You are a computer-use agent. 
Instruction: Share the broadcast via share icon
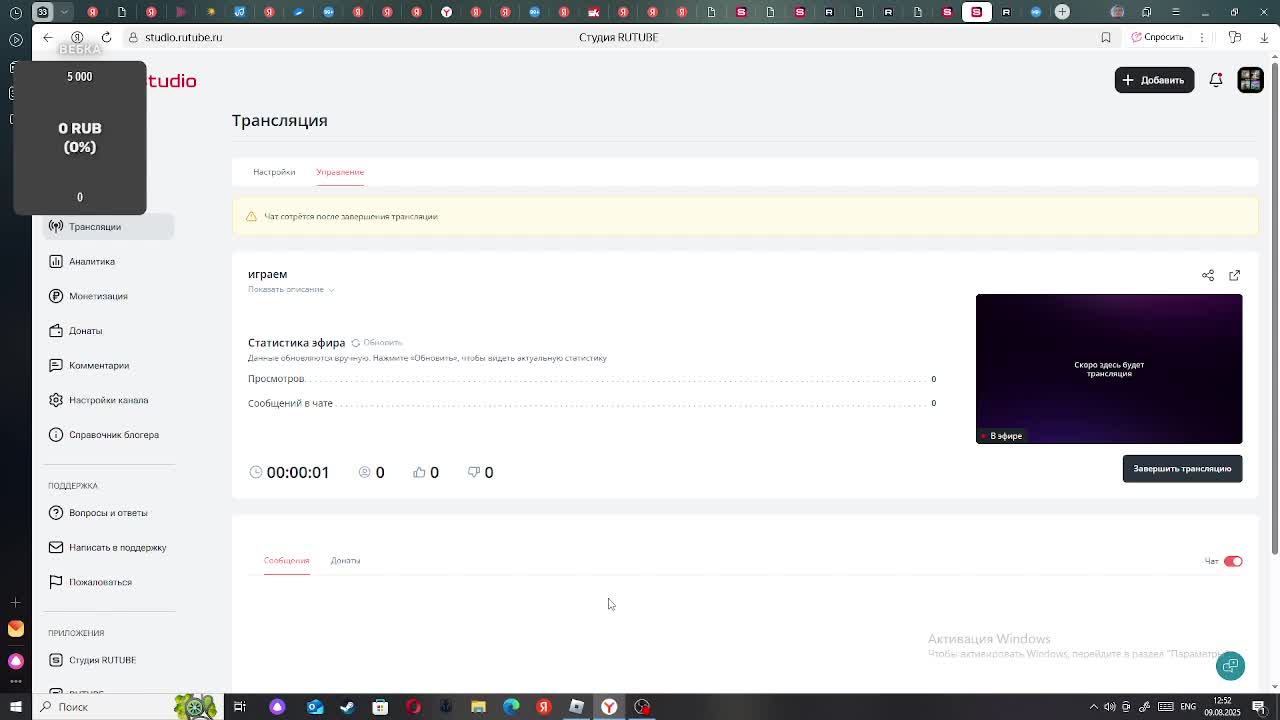coord(1208,275)
